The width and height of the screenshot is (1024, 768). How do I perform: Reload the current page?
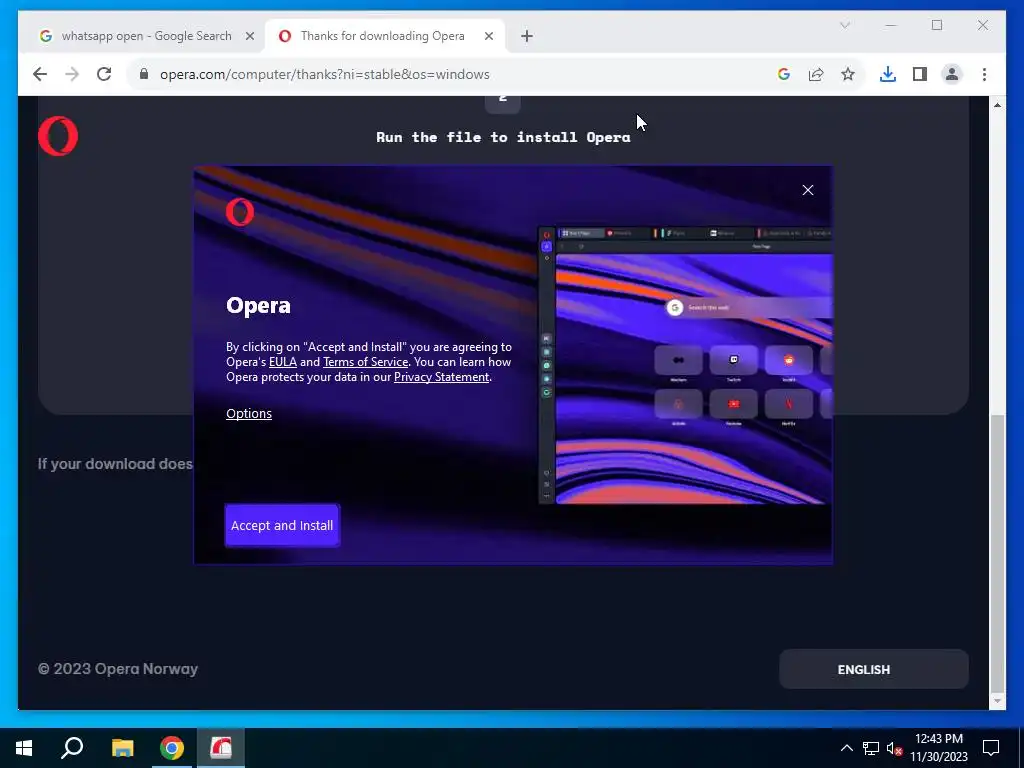pos(104,74)
